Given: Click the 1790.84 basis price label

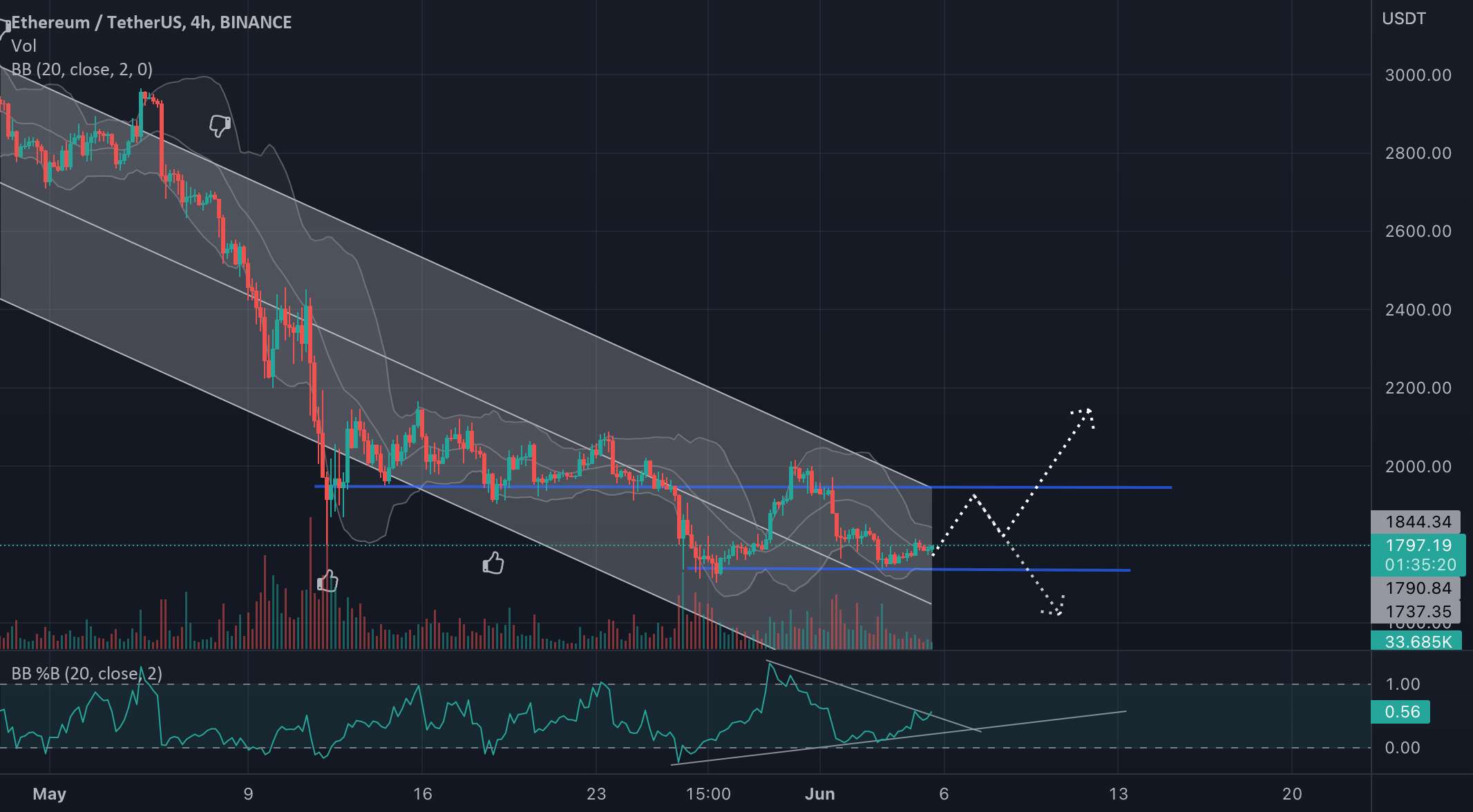Looking at the screenshot, I should click(1416, 588).
